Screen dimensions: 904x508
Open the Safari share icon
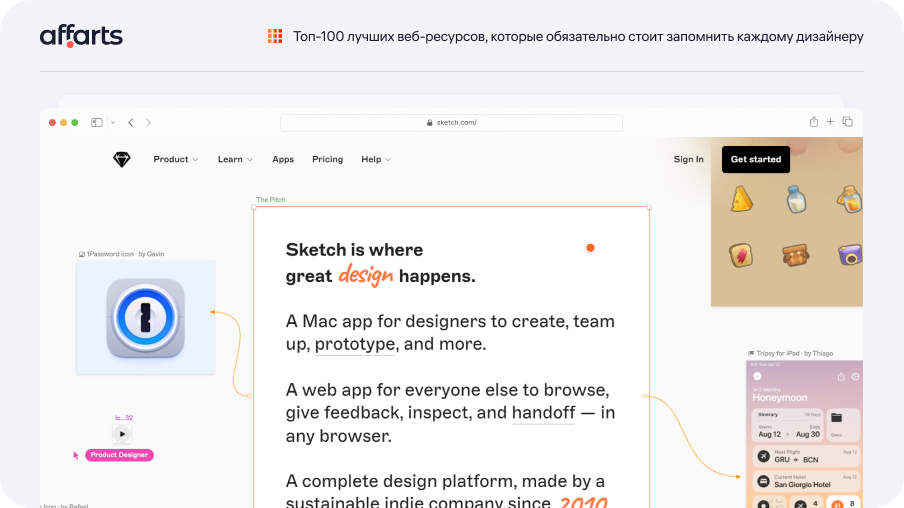[x=813, y=122]
